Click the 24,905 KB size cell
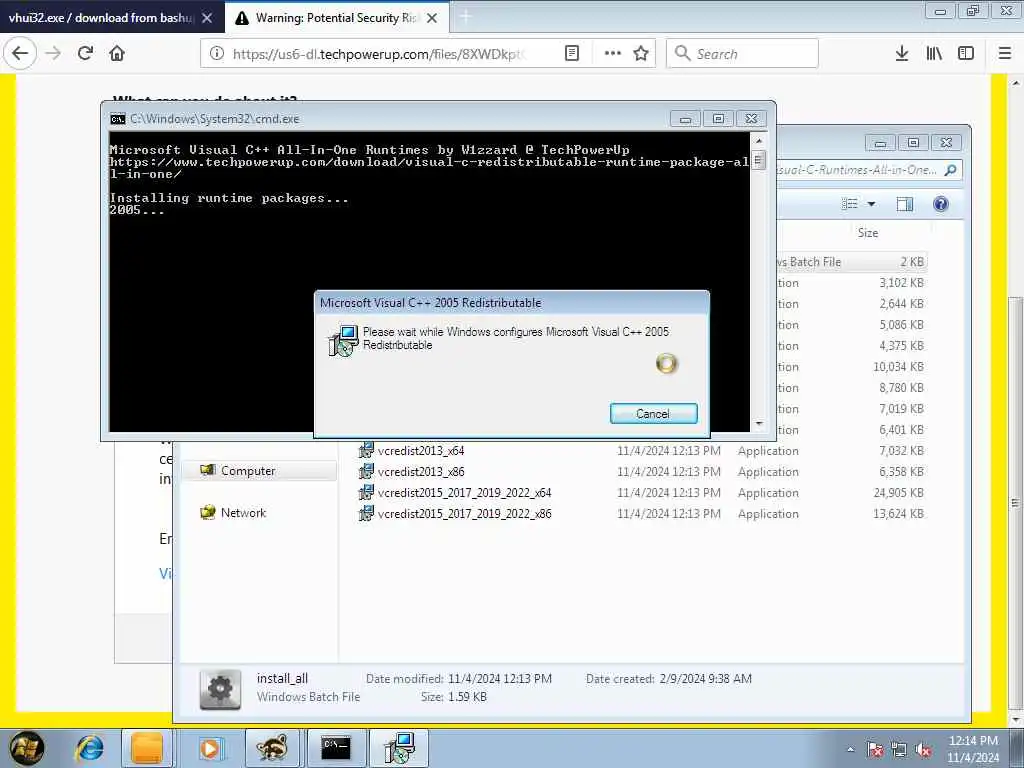Screen dimensions: 1024x768 click(899, 492)
